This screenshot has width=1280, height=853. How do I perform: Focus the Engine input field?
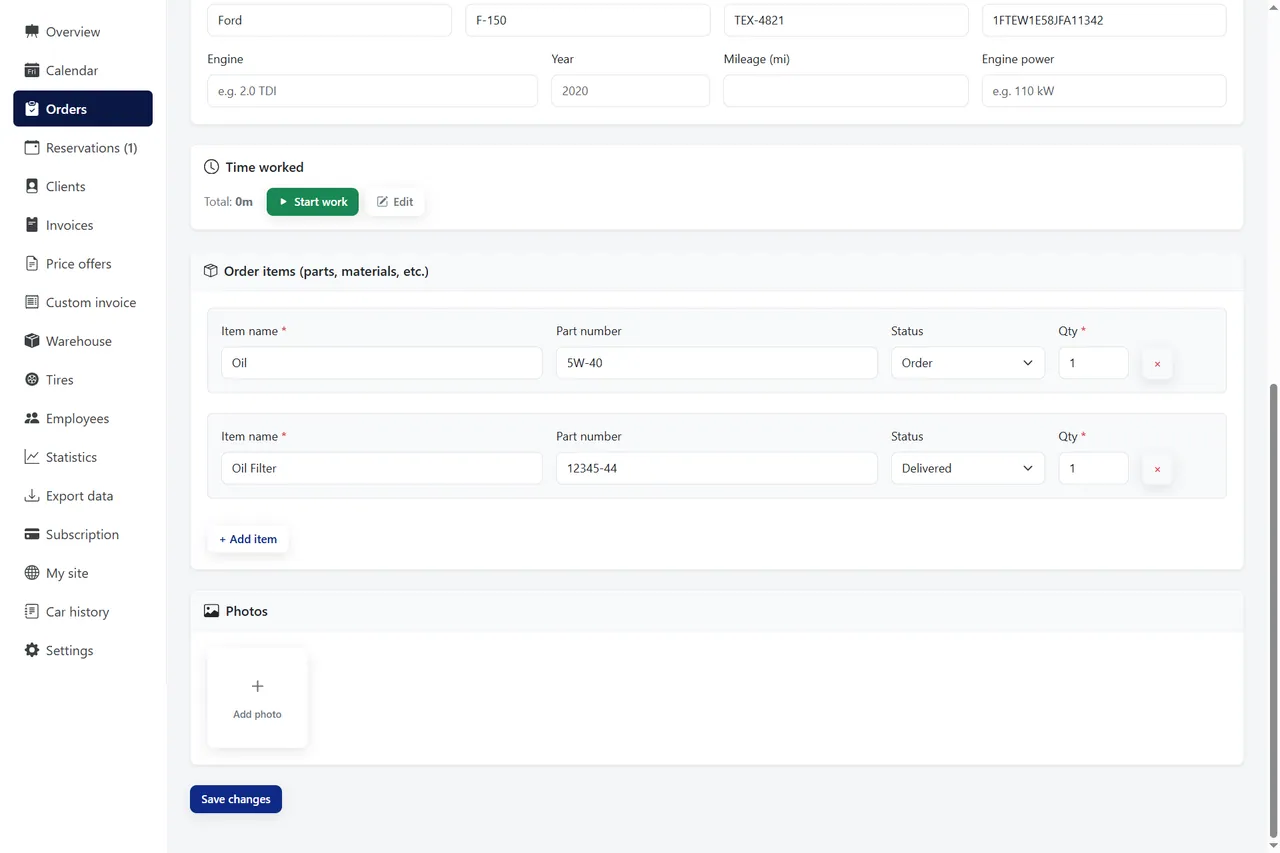(372, 91)
